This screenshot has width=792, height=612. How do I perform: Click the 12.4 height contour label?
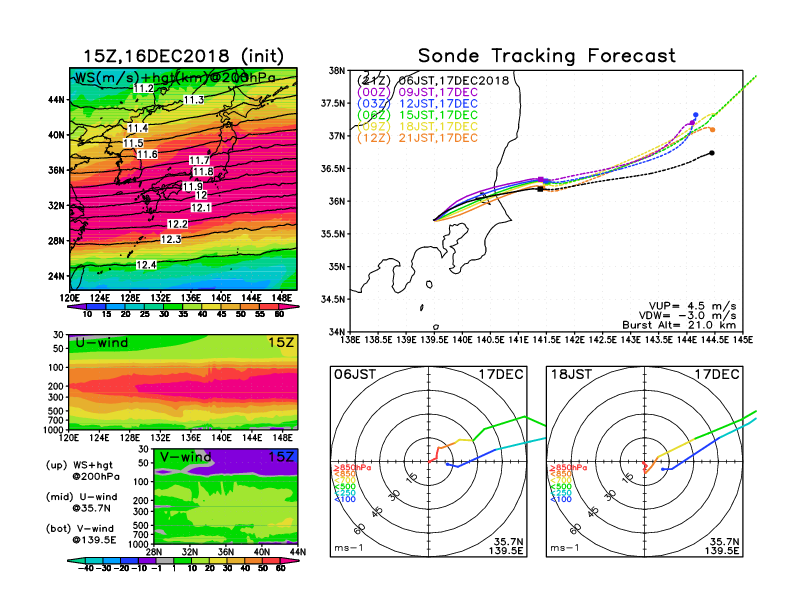coord(146,265)
